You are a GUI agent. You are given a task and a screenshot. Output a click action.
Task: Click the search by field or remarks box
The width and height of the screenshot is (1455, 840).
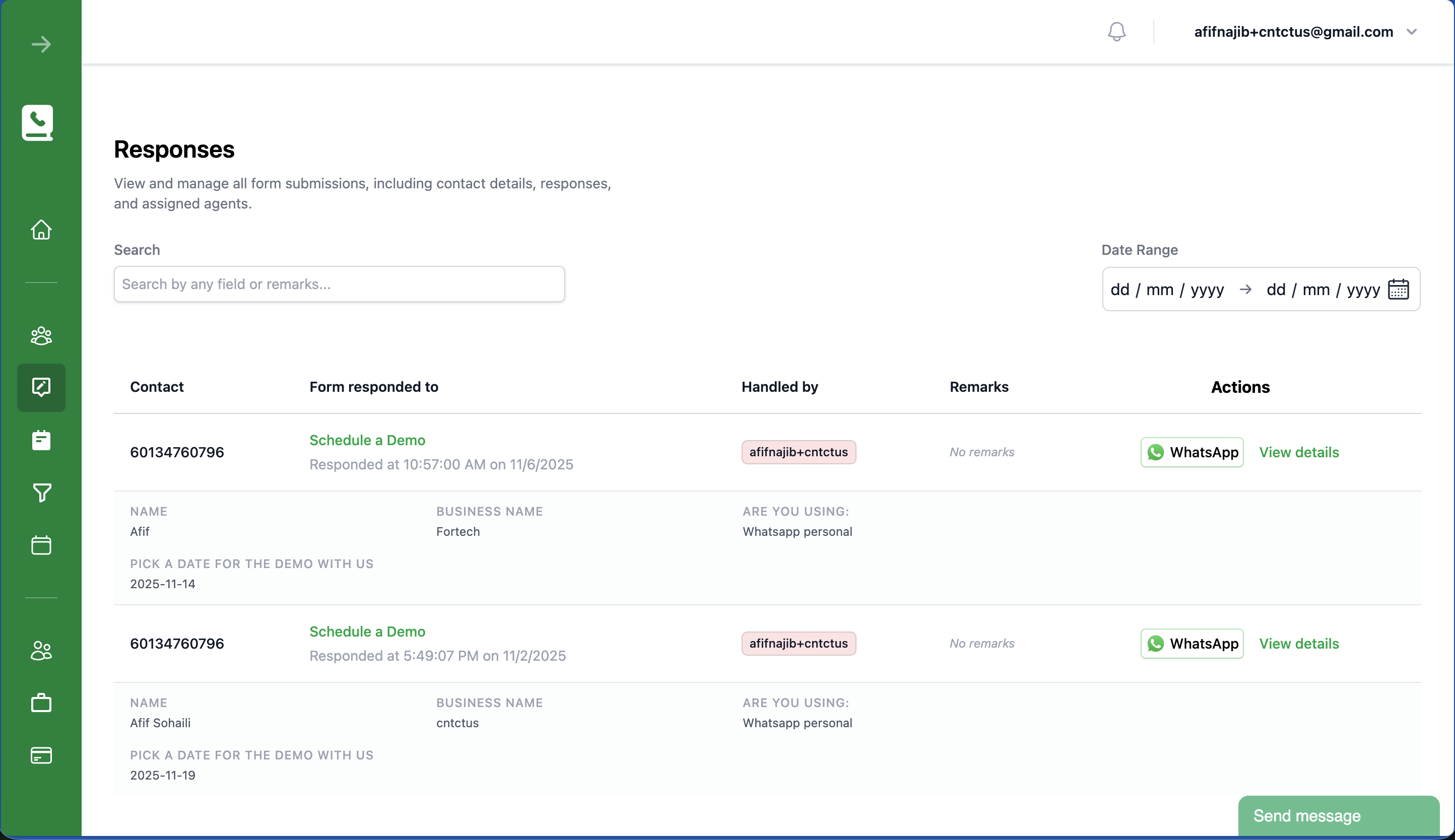[339, 284]
